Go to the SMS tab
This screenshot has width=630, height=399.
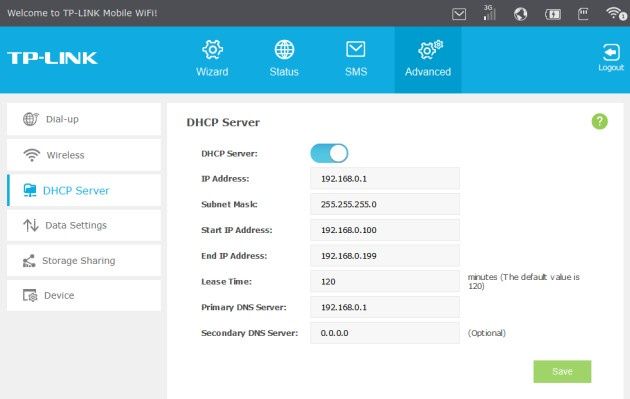(356, 59)
